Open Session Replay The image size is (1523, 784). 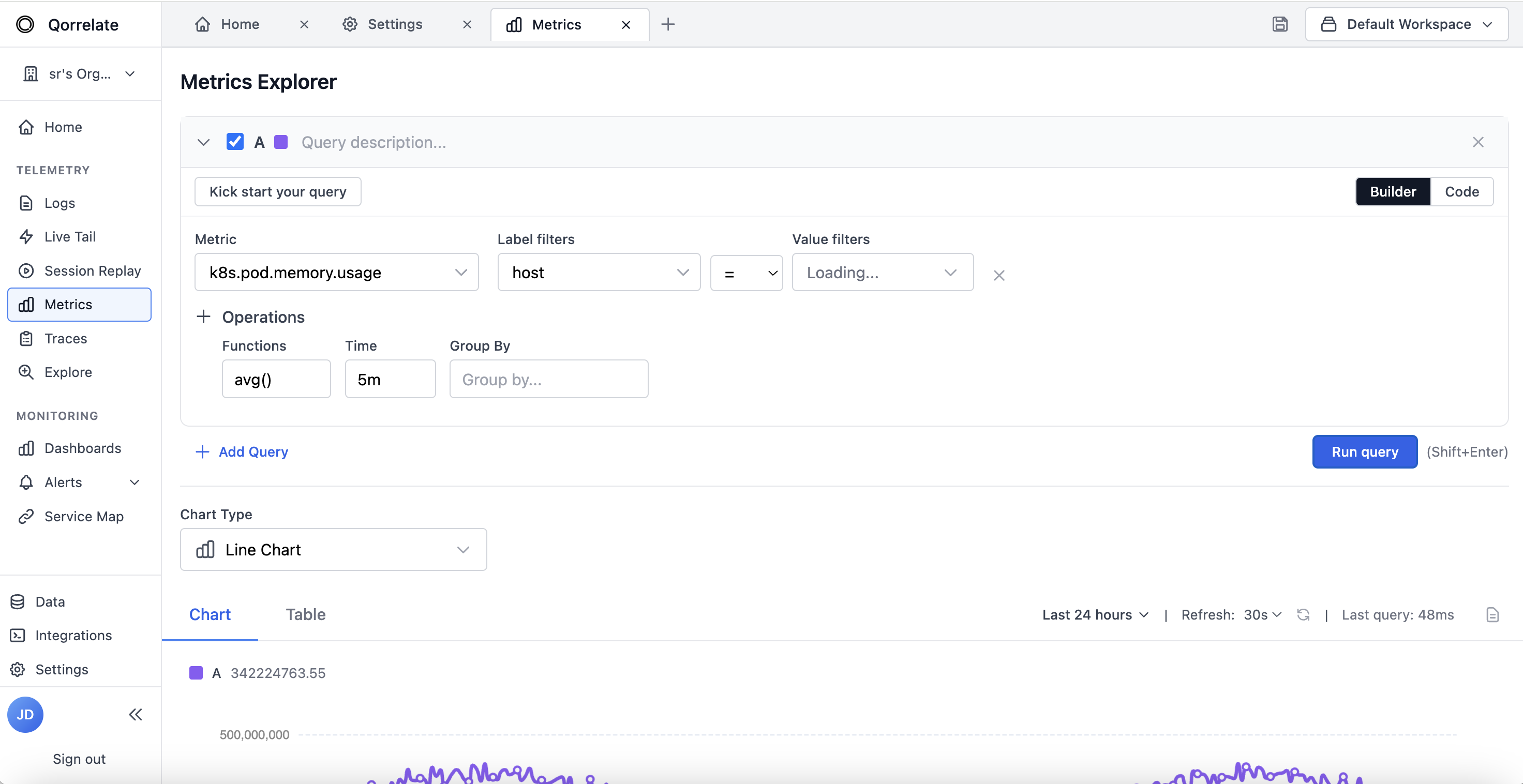tap(92, 270)
